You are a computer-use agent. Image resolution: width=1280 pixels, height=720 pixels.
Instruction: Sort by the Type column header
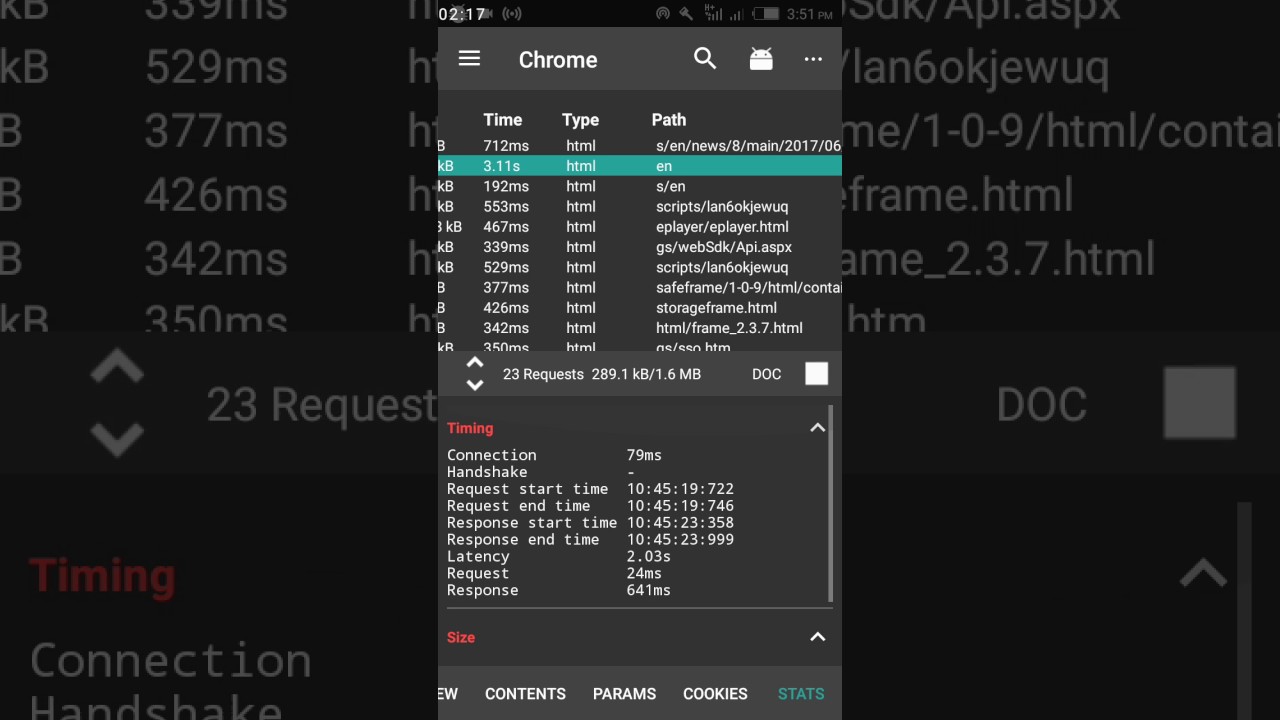click(x=580, y=120)
